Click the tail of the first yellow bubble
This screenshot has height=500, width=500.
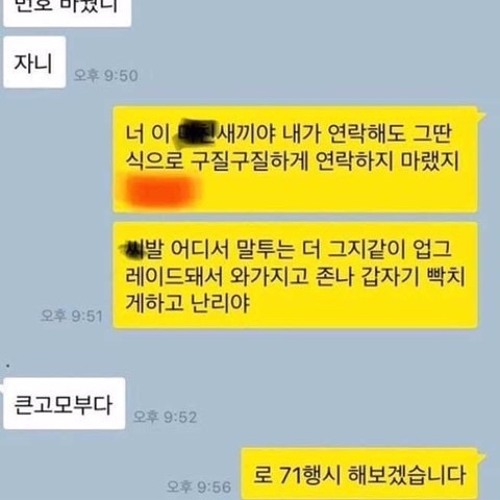(x=481, y=113)
